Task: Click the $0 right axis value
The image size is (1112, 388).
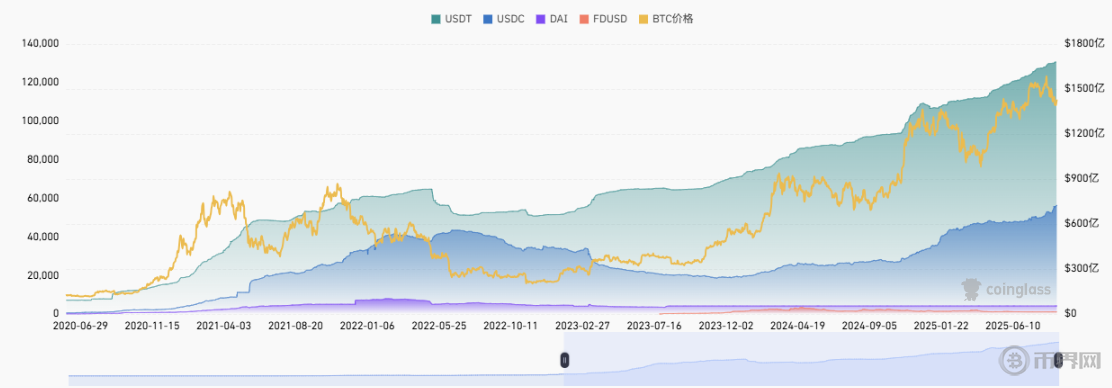Action: [x=1070, y=313]
